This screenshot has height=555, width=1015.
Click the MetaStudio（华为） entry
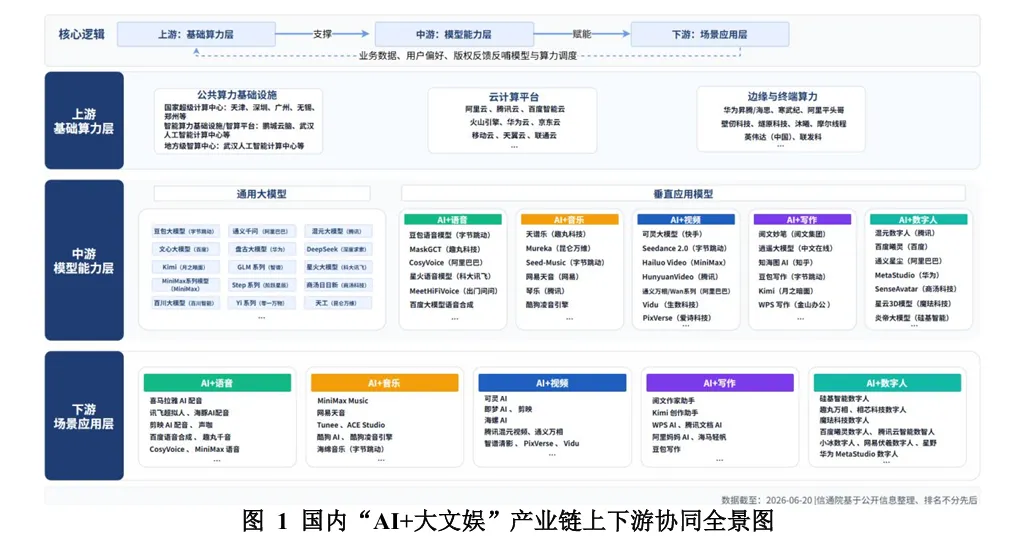click(x=907, y=275)
